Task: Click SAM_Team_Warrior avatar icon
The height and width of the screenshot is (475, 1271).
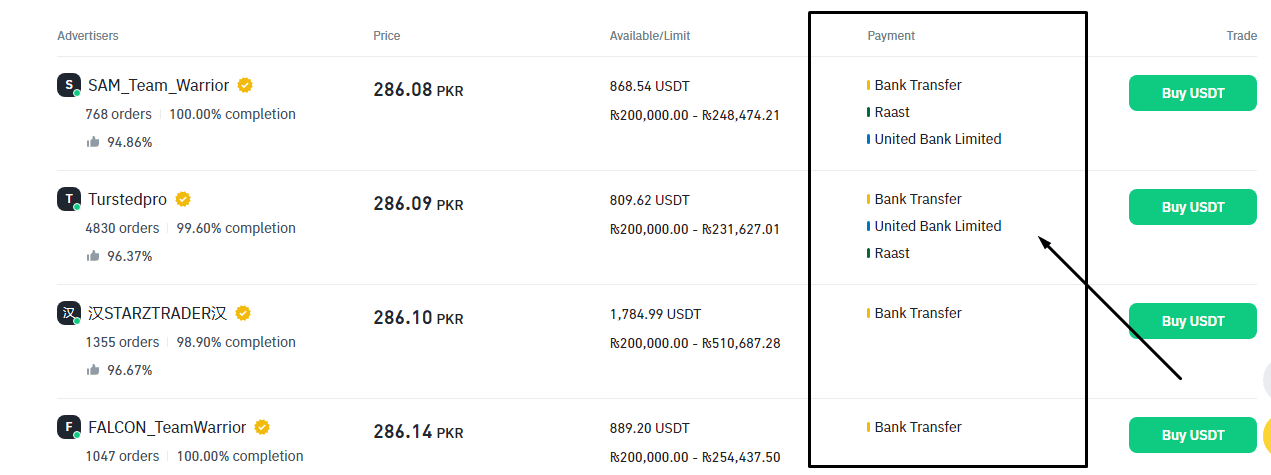Action: coord(68,85)
